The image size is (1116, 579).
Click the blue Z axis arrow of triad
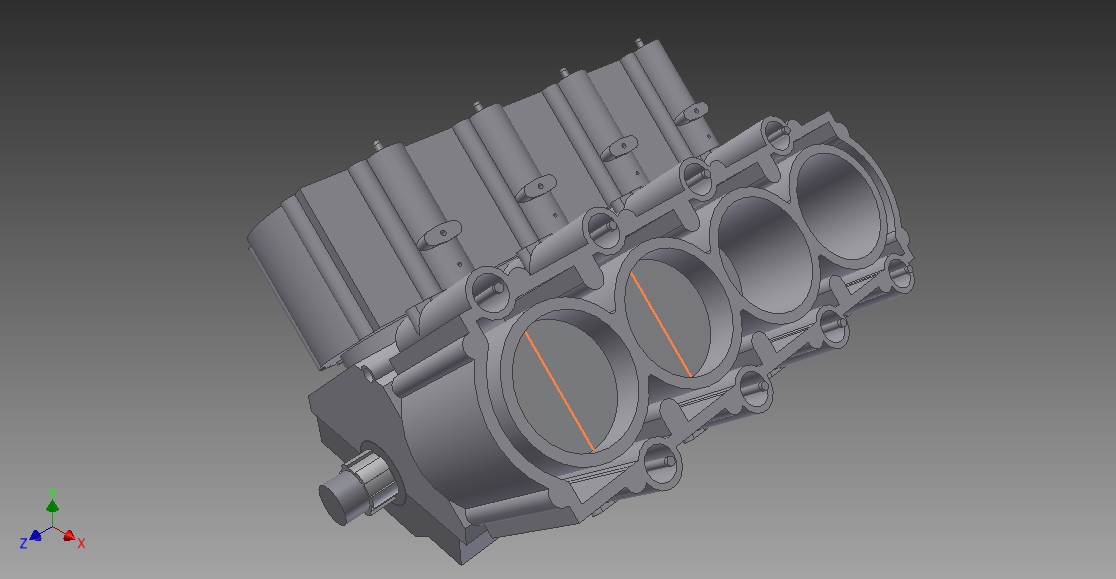point(36,535)
